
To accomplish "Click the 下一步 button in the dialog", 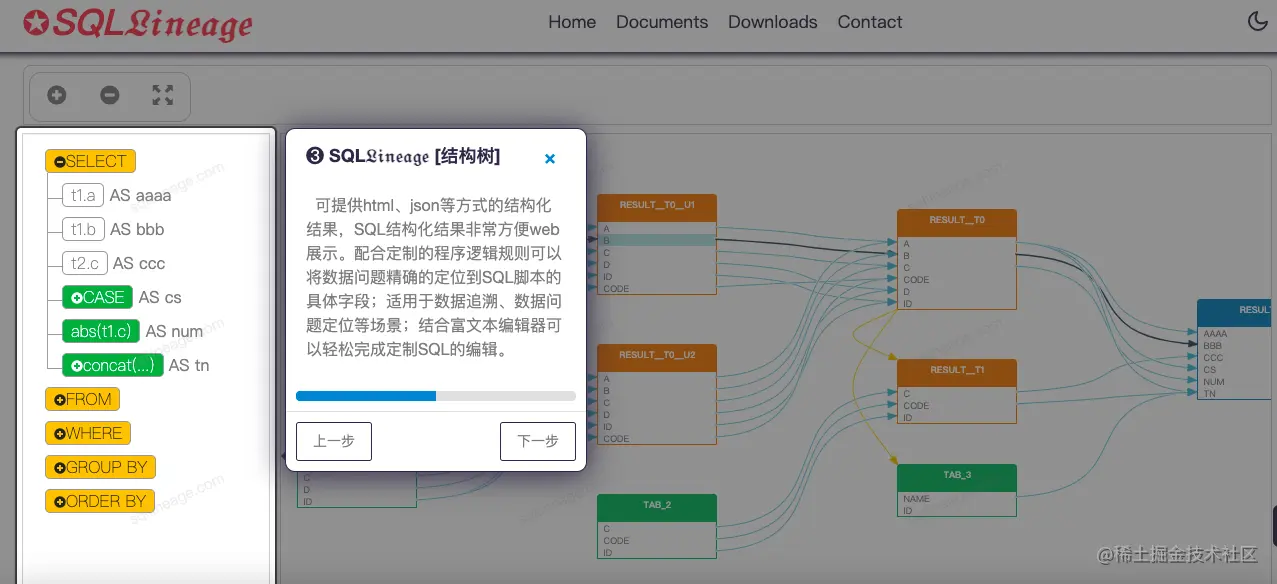I will click(537, 441).
